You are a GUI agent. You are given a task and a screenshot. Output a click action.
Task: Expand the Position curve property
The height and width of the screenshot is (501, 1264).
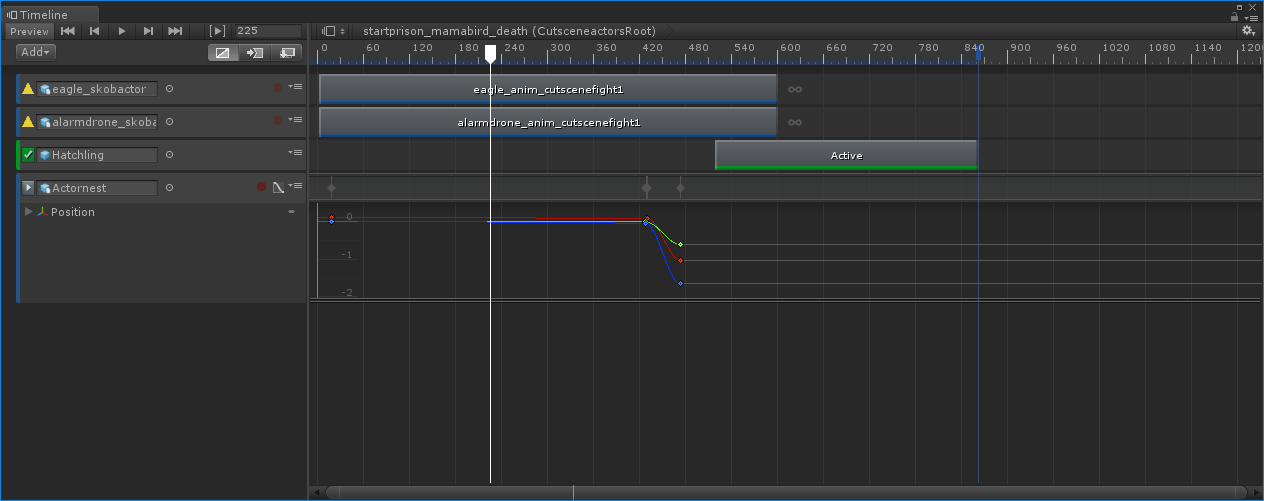click(x=28, y=212)
